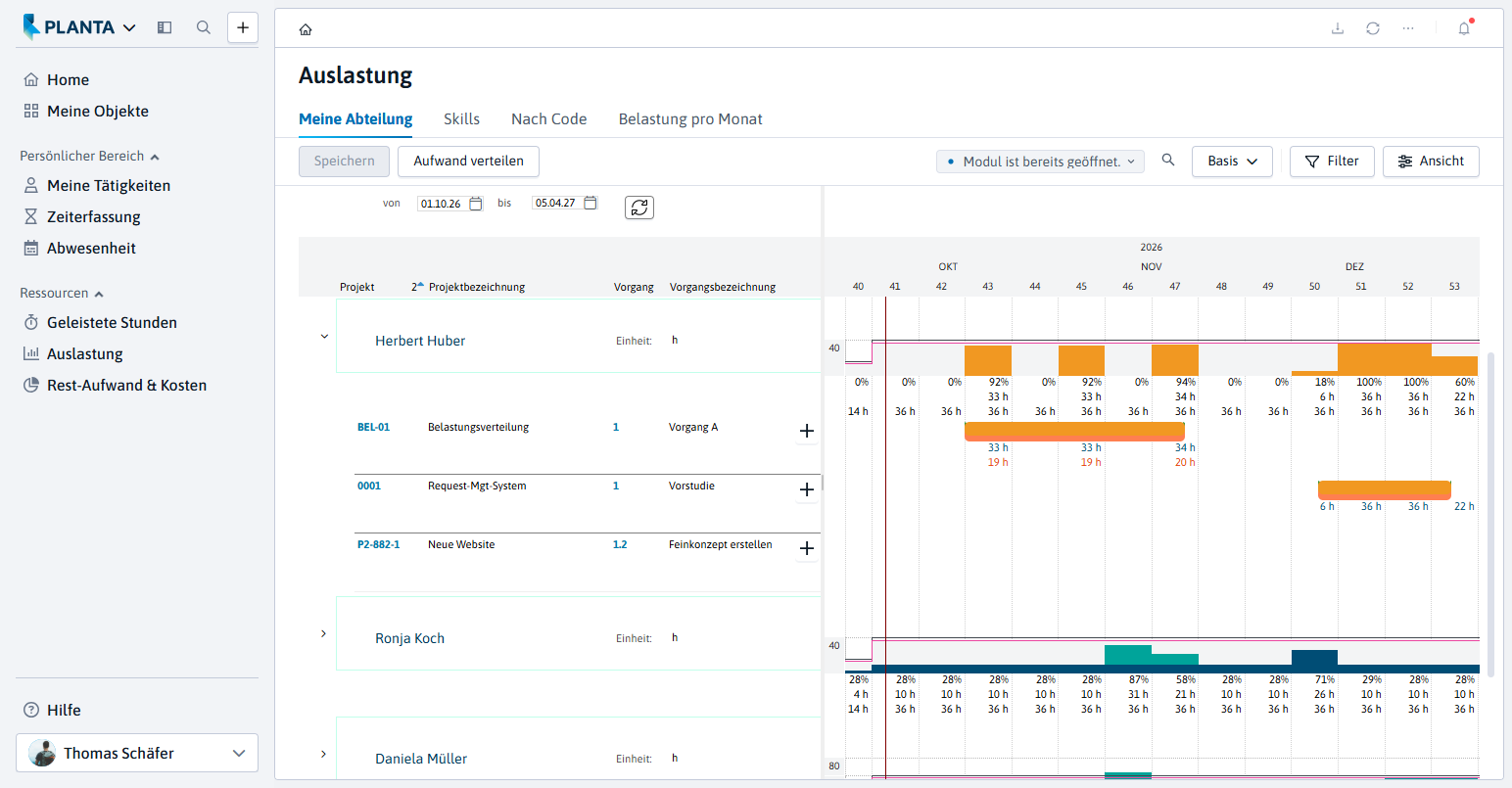Click the Filter button
This screenshot has height=788, width=1512.
pos(1332,161)
